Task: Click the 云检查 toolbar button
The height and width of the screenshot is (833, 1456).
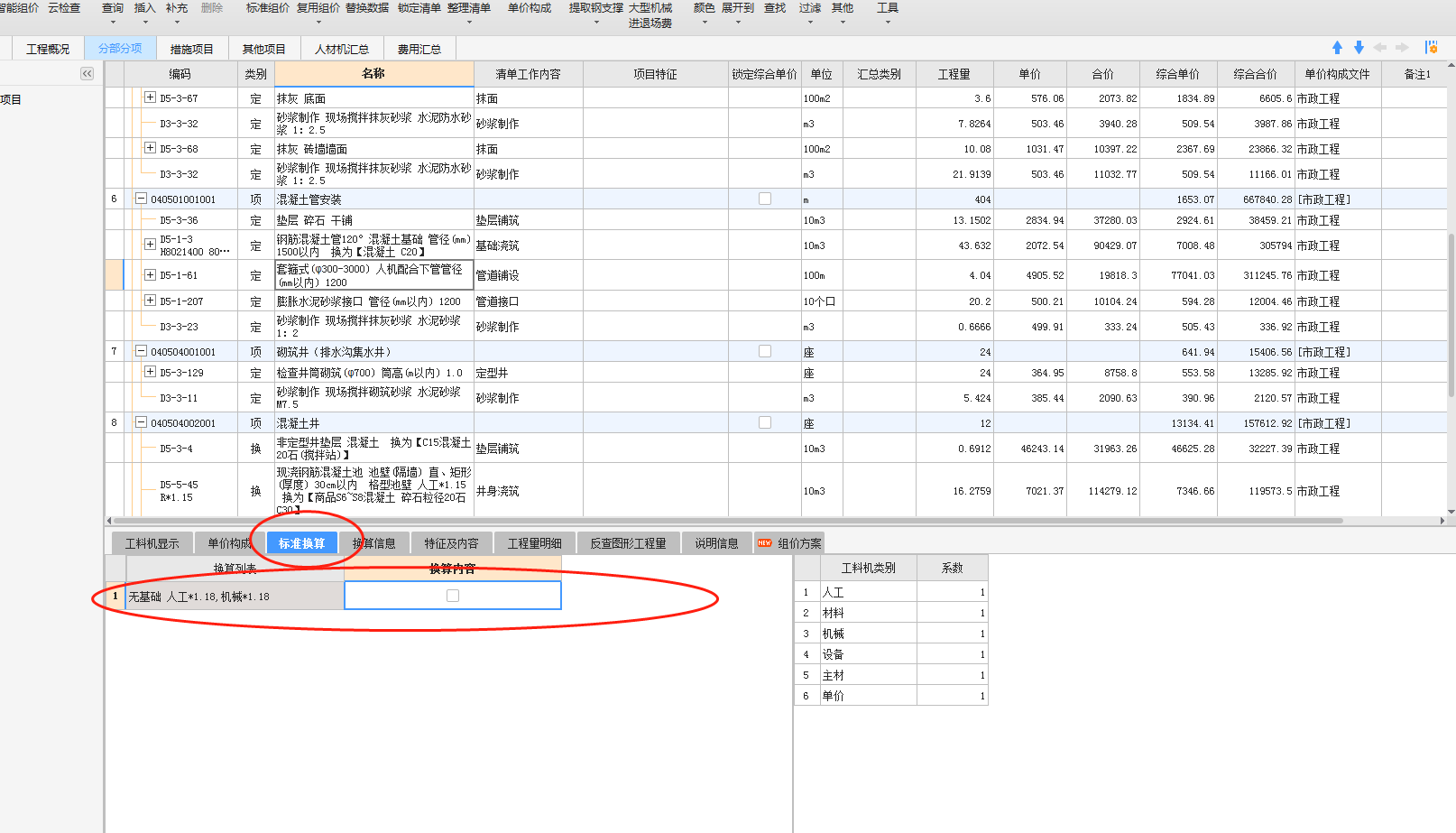Action: [x=64, y=8]
